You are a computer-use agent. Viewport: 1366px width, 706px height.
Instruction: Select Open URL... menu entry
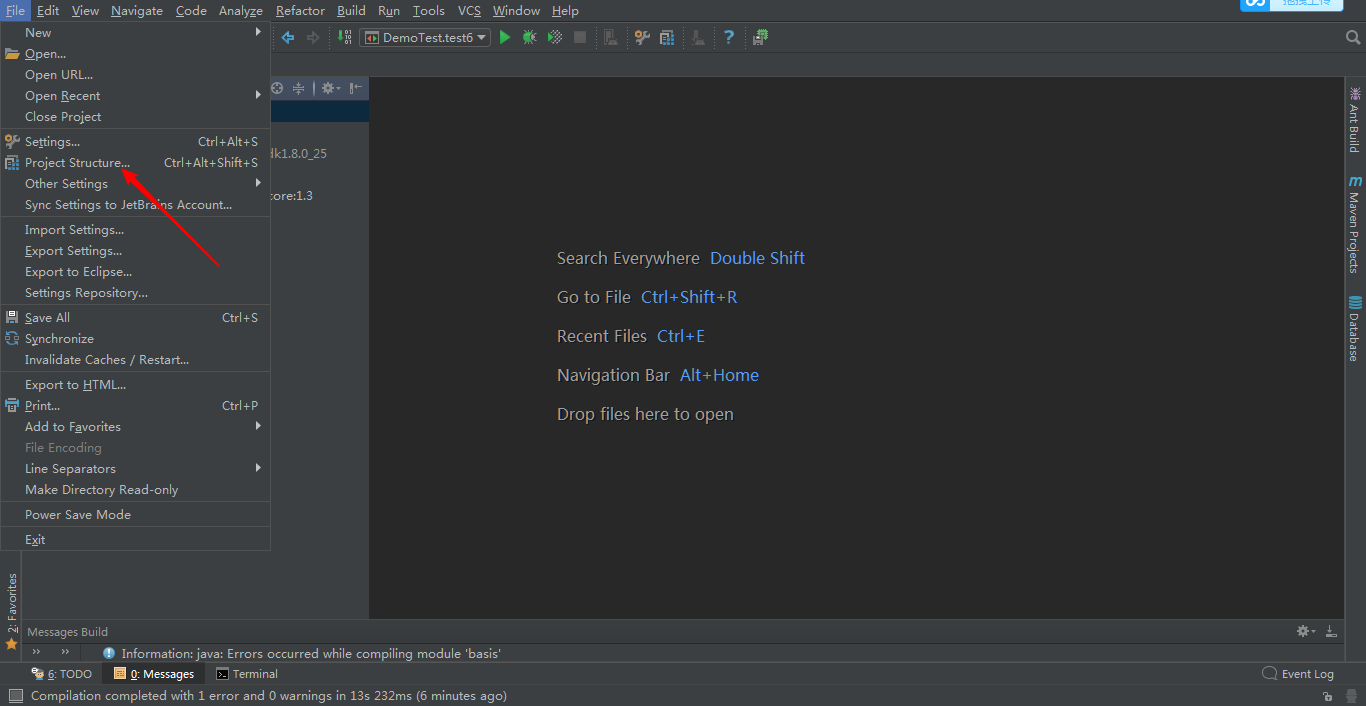(x=135, y=74)
